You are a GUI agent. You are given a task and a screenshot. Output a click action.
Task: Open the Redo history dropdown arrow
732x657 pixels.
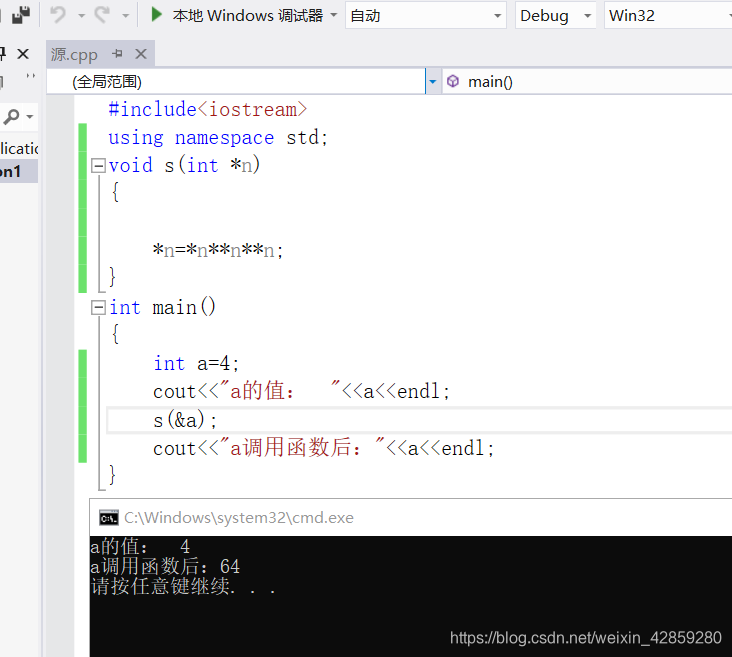126,16
